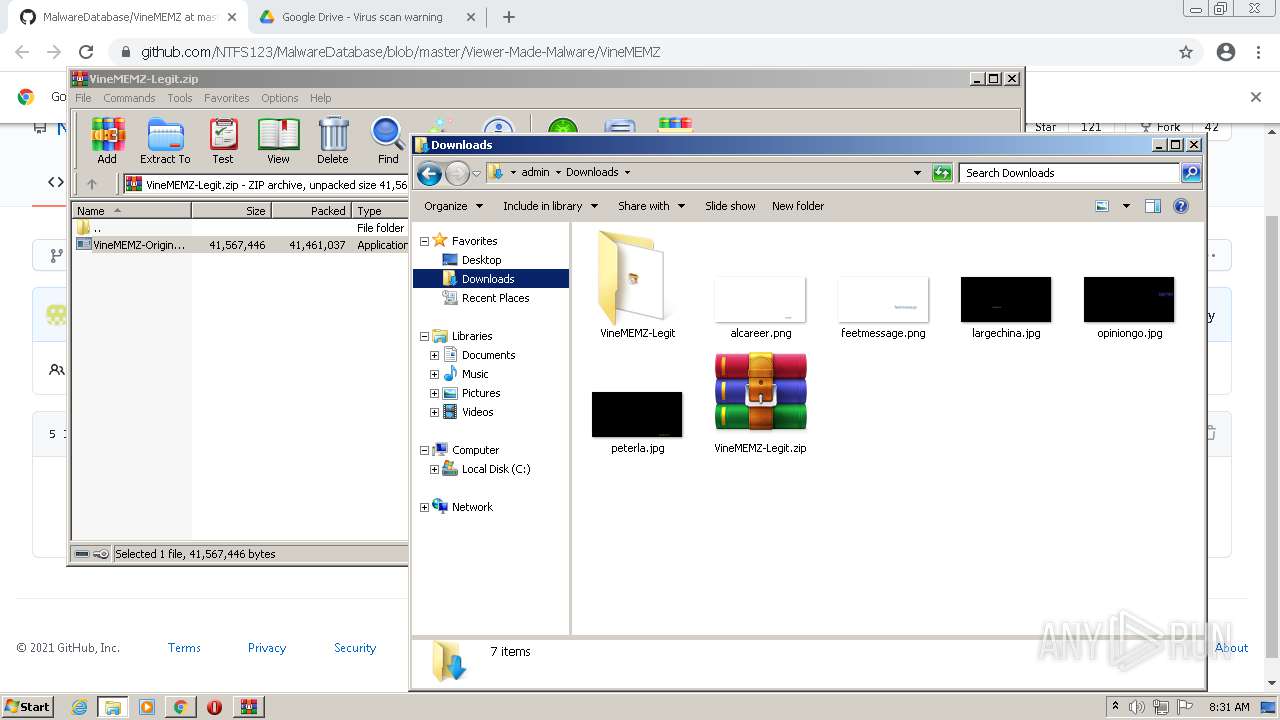Select the VineMEMZ-Legit.zip archive file

[x=760, y=403]
